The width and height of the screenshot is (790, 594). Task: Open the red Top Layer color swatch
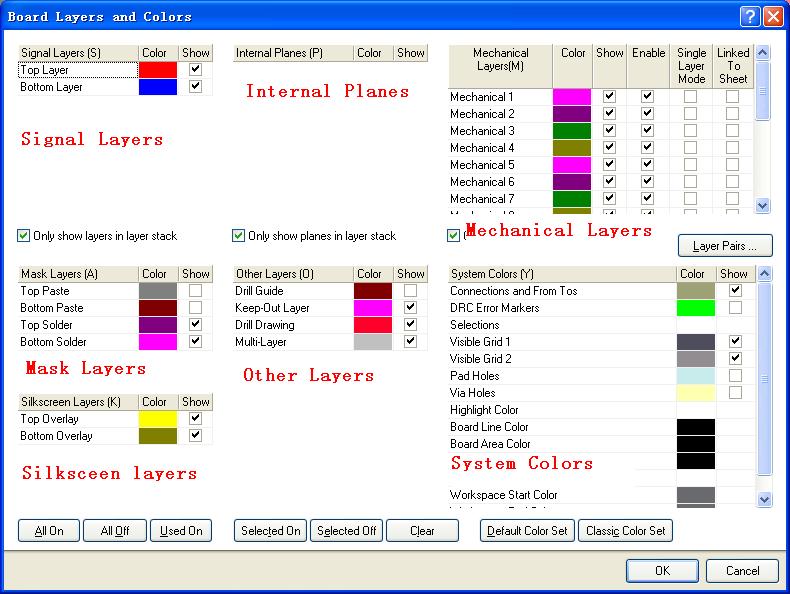(158, 70)
